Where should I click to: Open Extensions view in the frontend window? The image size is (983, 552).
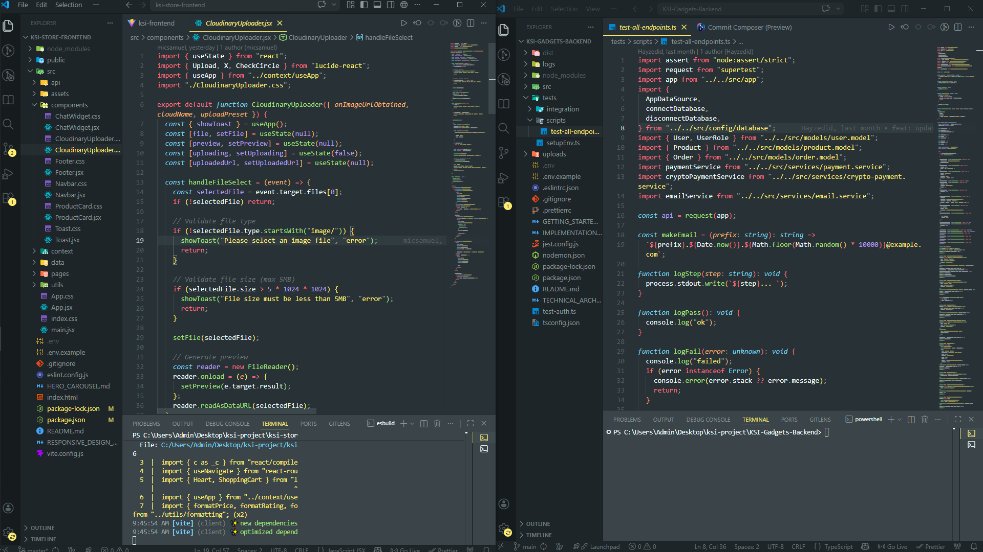click(x=9, y=199)
